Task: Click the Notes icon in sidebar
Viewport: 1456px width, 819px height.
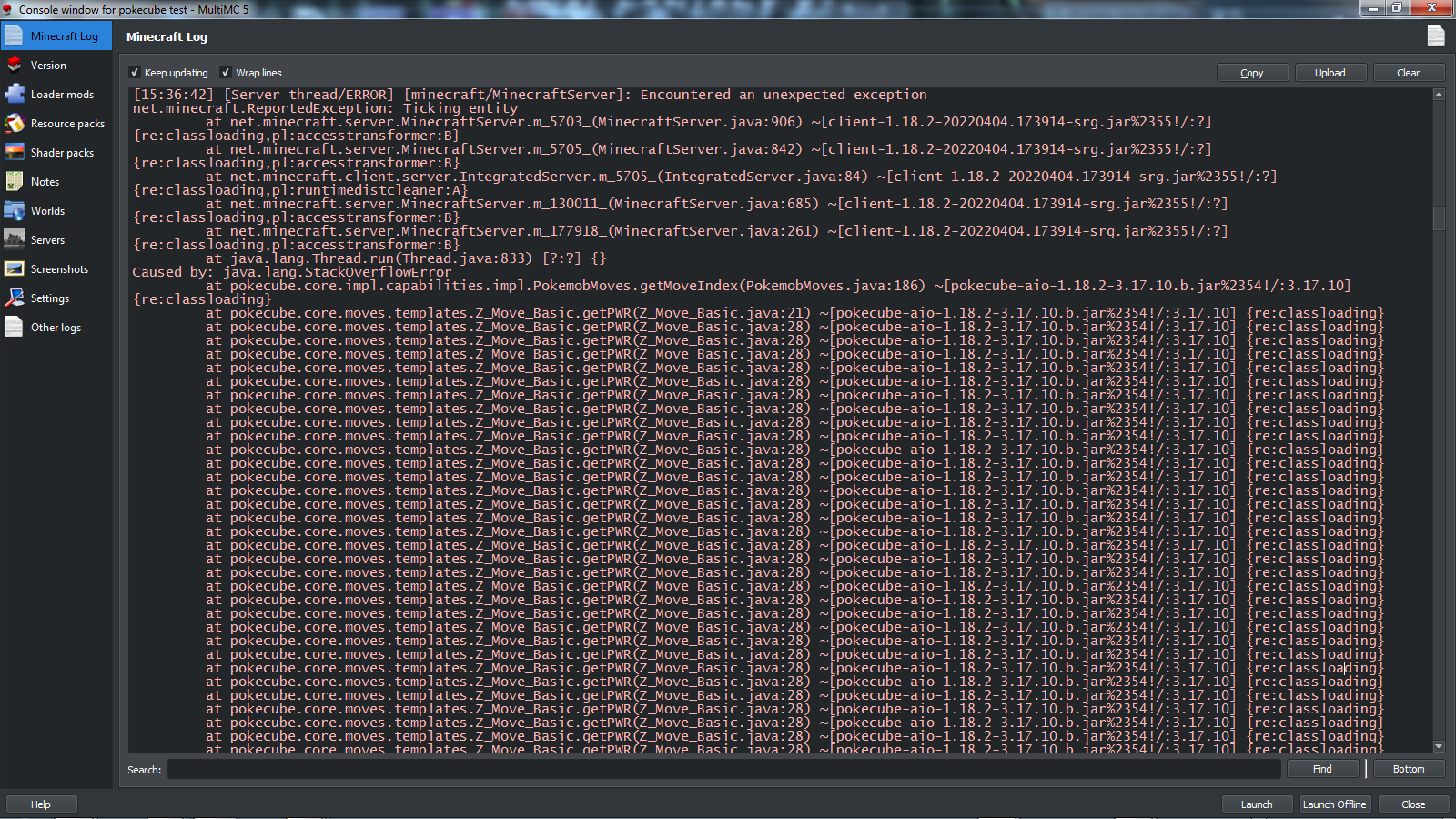Action: [15, 182]
